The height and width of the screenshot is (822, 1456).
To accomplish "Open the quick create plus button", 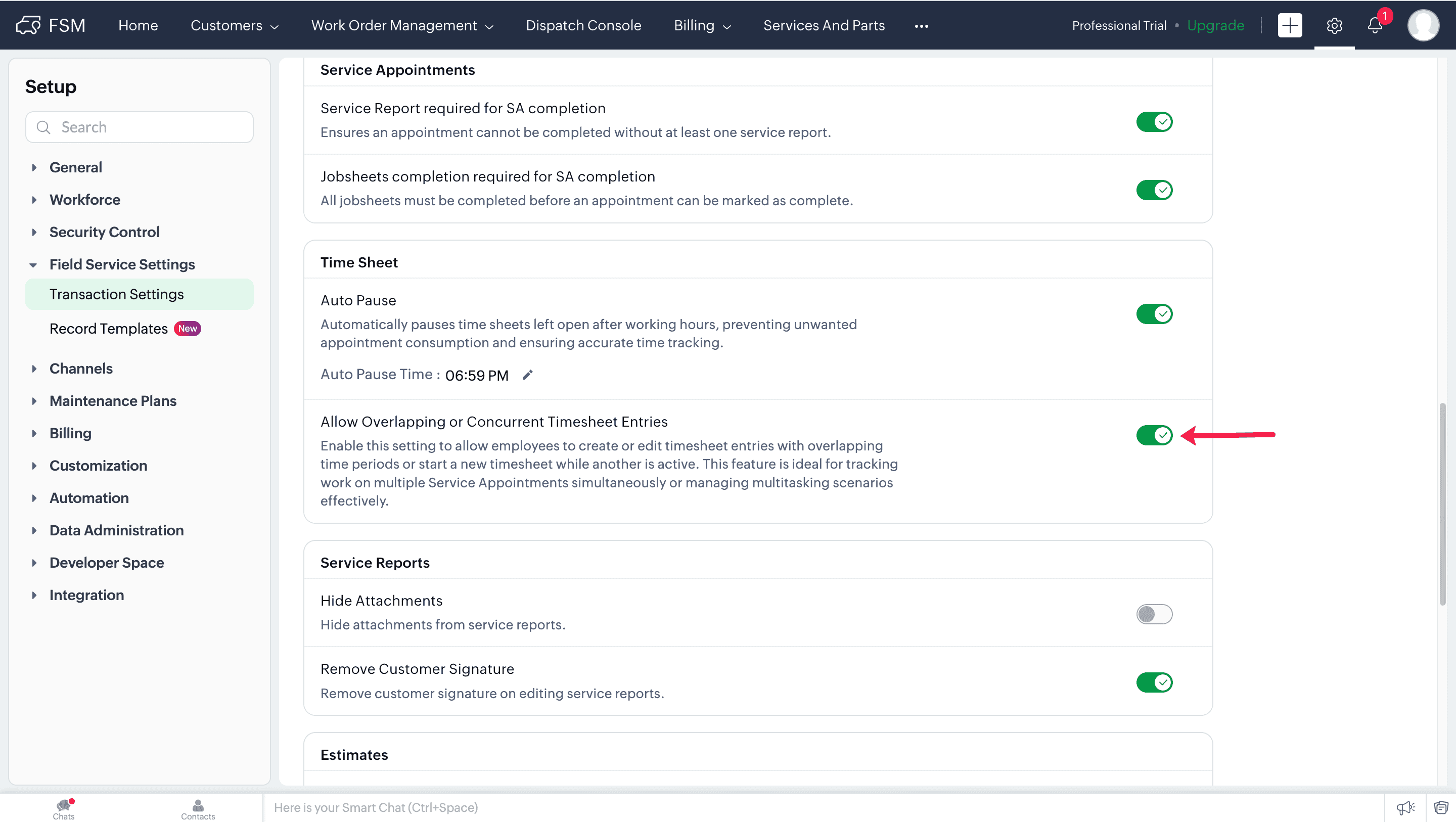I will coord(1290,25).
